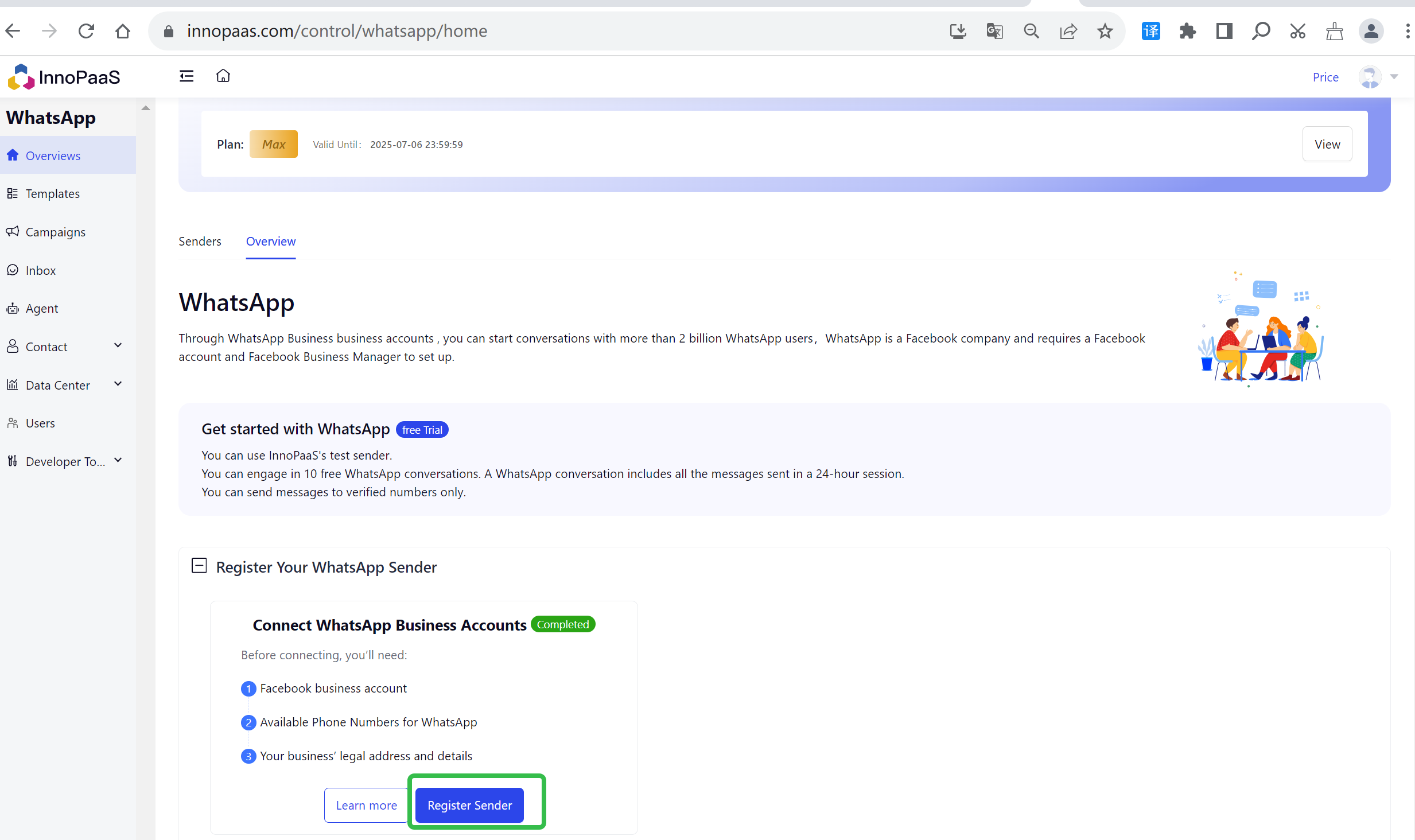
Task: Click the Contact menu label
Action: pos(46,347)
